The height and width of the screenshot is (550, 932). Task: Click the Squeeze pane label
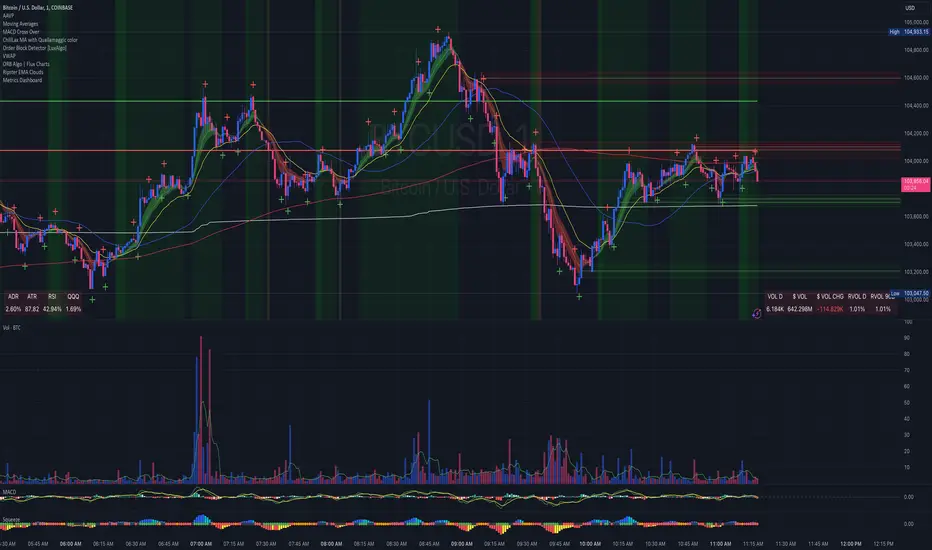11,520
